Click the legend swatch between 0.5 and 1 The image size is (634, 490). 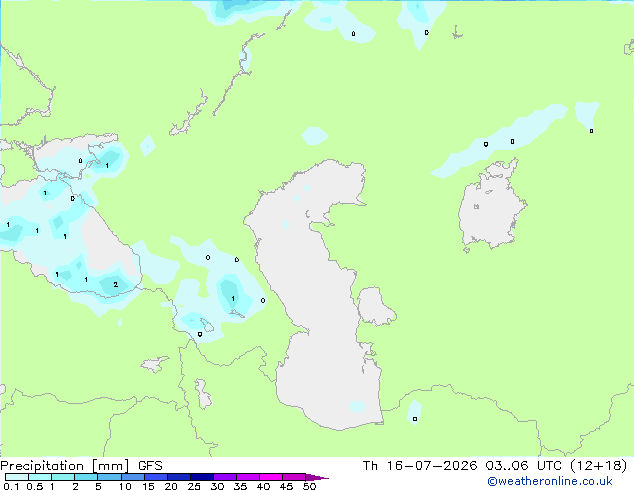pos(40,477)
